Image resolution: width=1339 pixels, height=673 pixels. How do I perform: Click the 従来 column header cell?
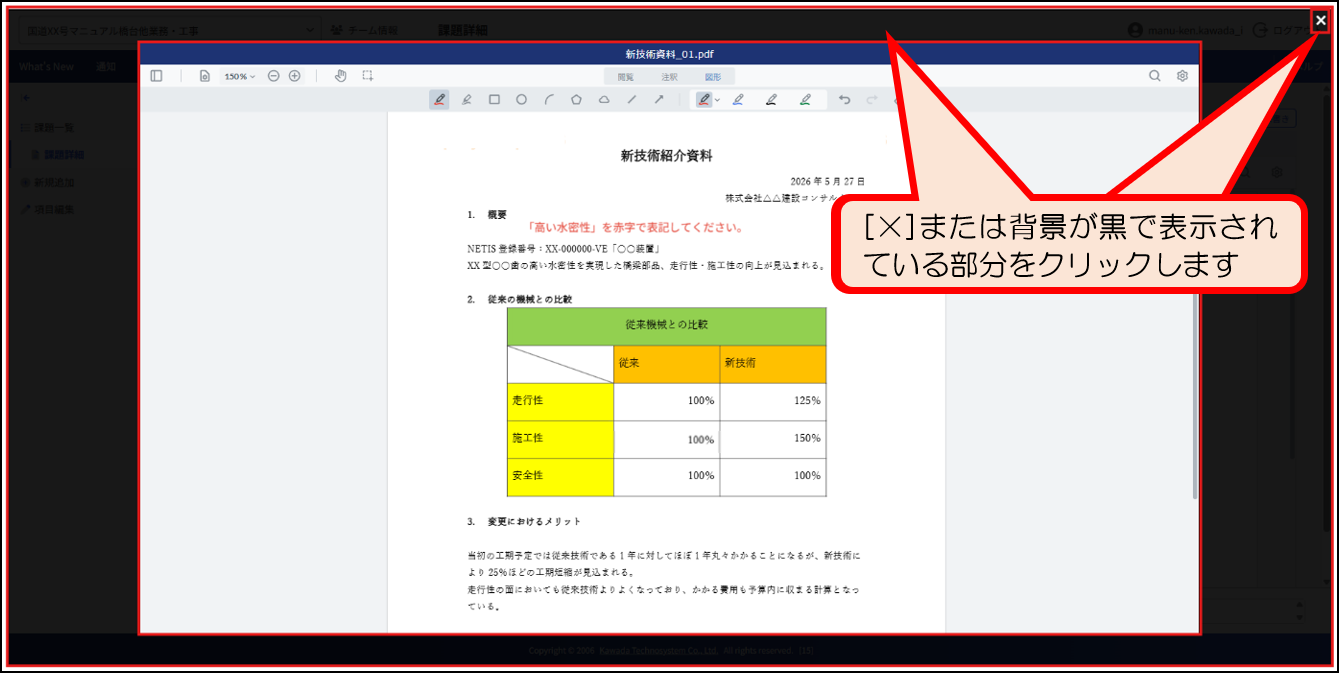[666, 364]
